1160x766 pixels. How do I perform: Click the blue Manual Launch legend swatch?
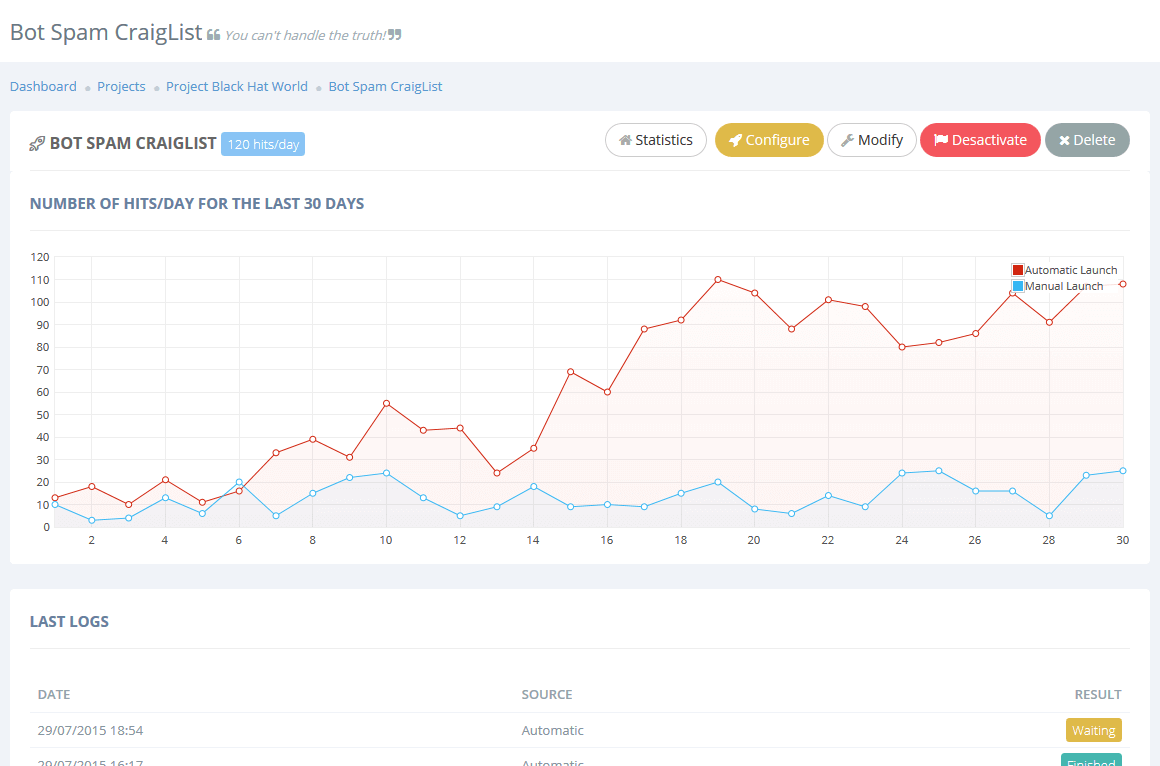(x=1017, y=286)
